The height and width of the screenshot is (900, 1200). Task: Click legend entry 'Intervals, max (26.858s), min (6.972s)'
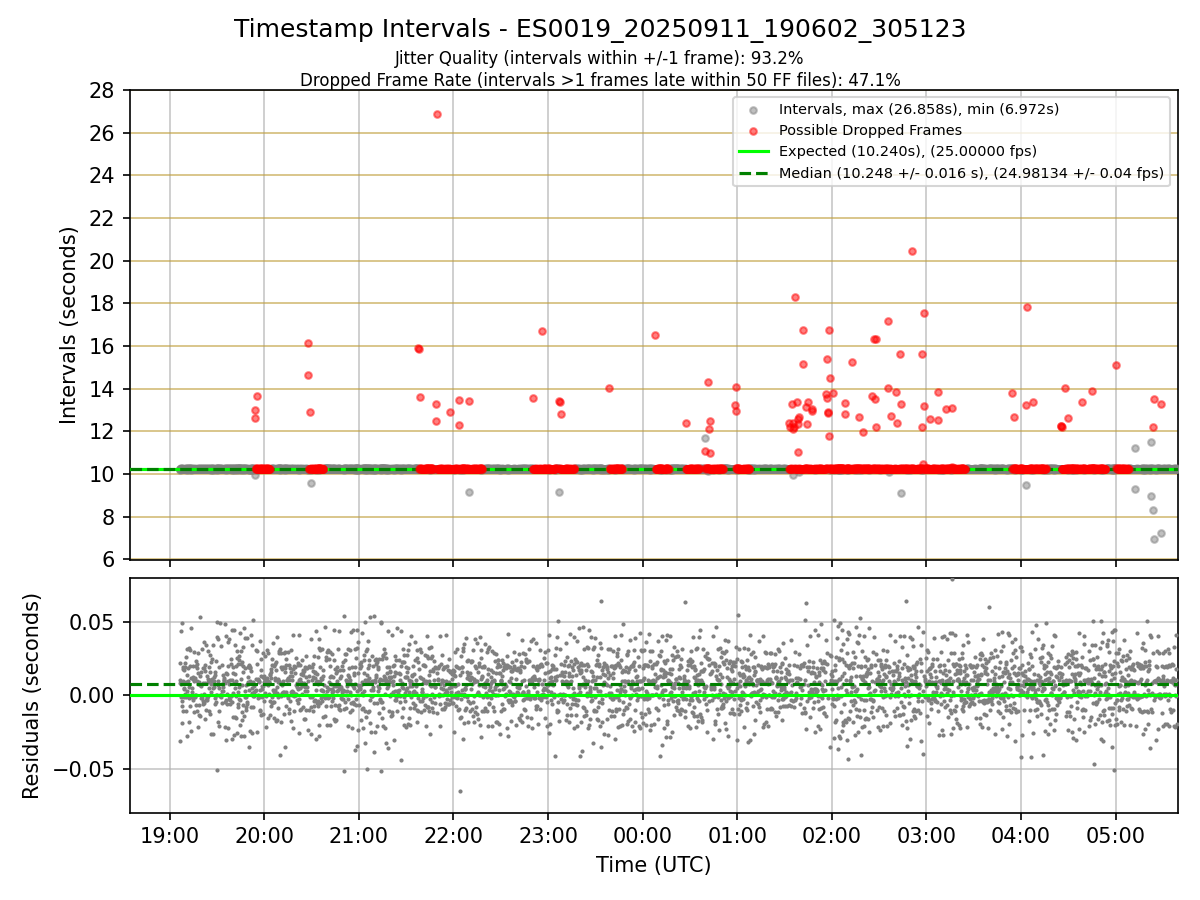(919, 109)
